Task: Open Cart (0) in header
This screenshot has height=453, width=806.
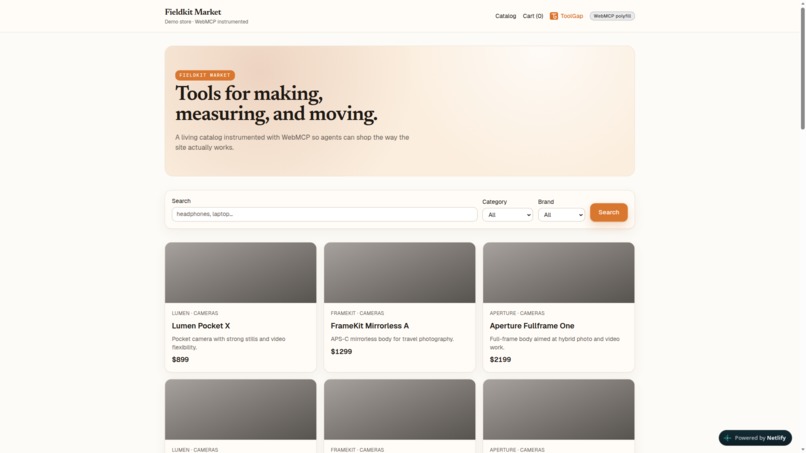Action: tap(533, 16)
